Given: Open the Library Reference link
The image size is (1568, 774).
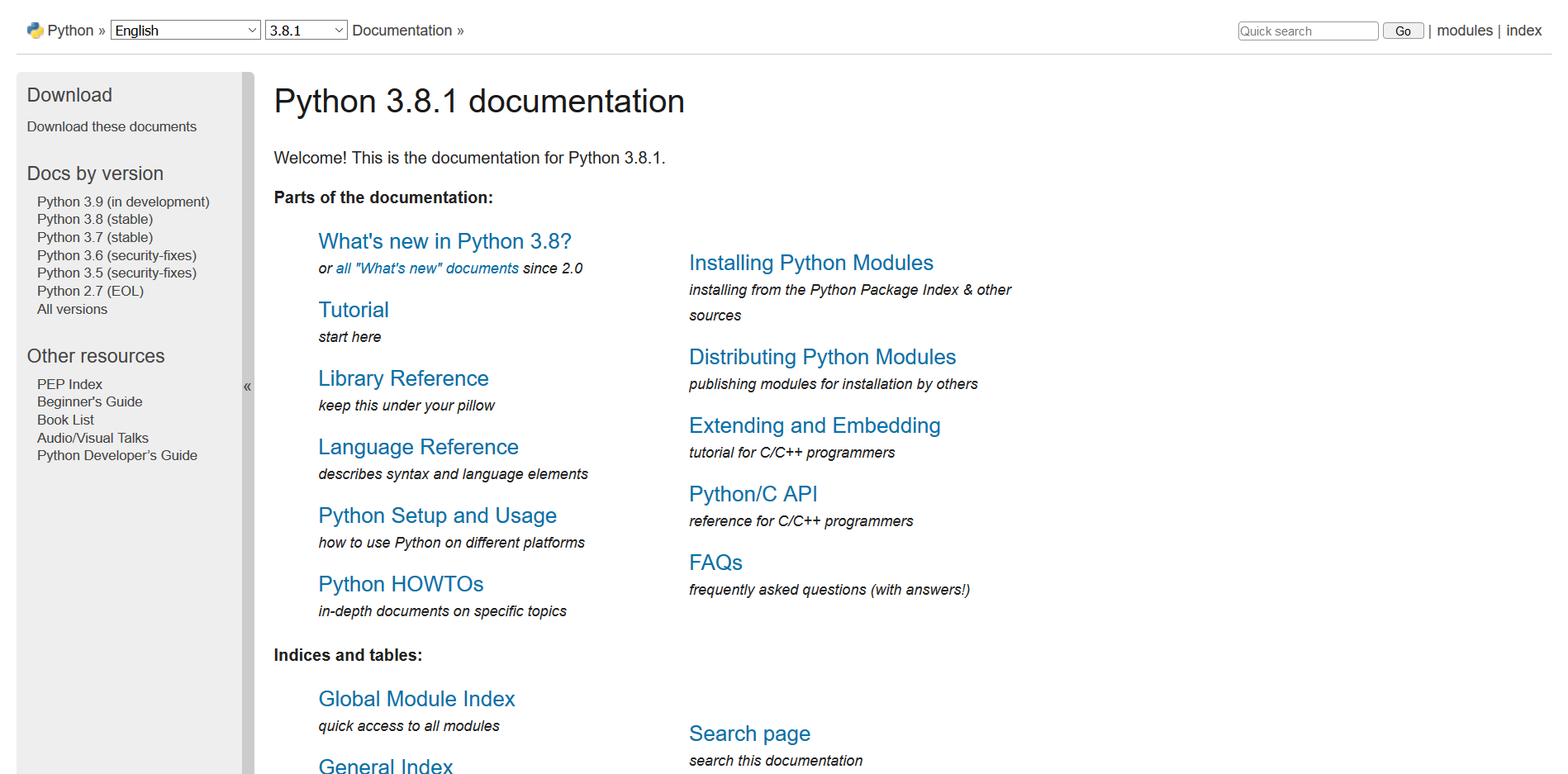Looking at the screenshot, I should pyautogui.click(x=403, y=378).
